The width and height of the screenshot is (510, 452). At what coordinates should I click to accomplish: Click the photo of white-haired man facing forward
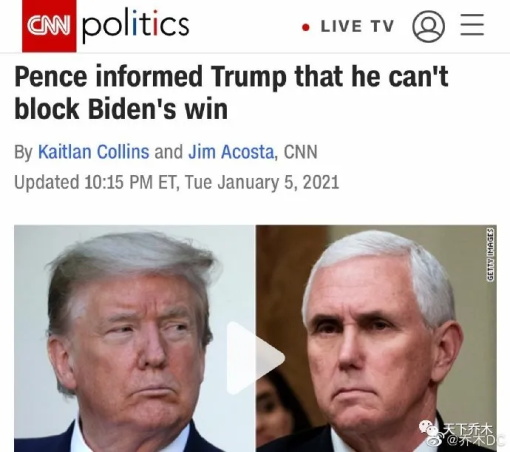(x=376, y=339)
